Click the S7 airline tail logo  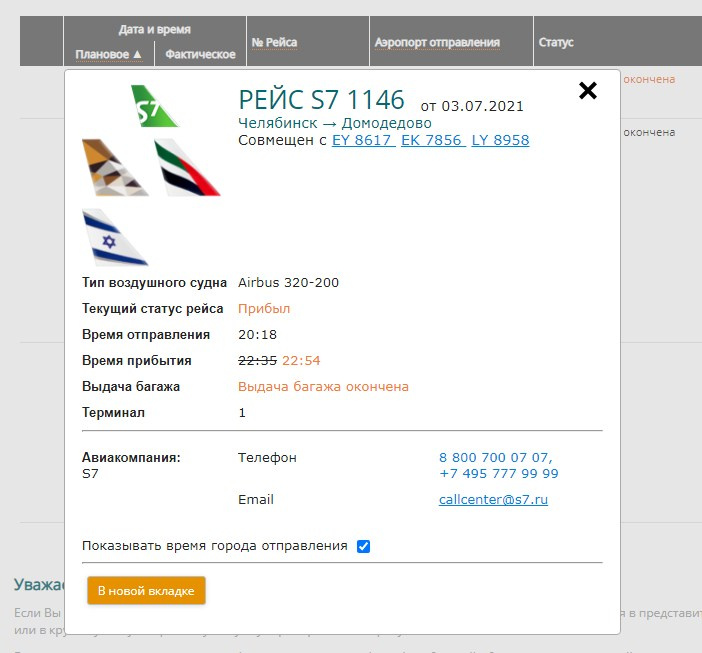click(154, 106)
